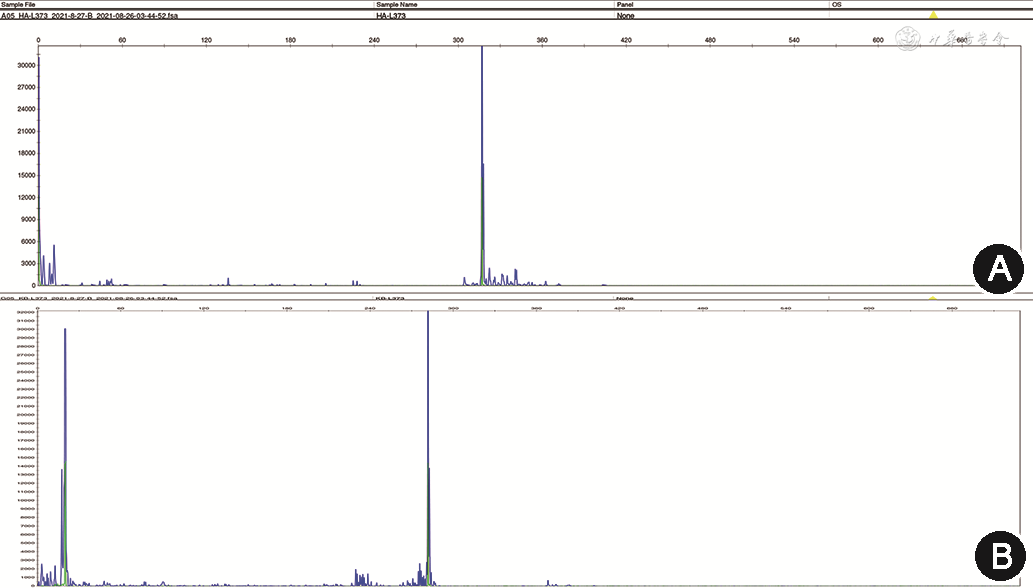Click the KB-L373 sample name cell
The image size is (1033, 588).
[x=389, y=298]
